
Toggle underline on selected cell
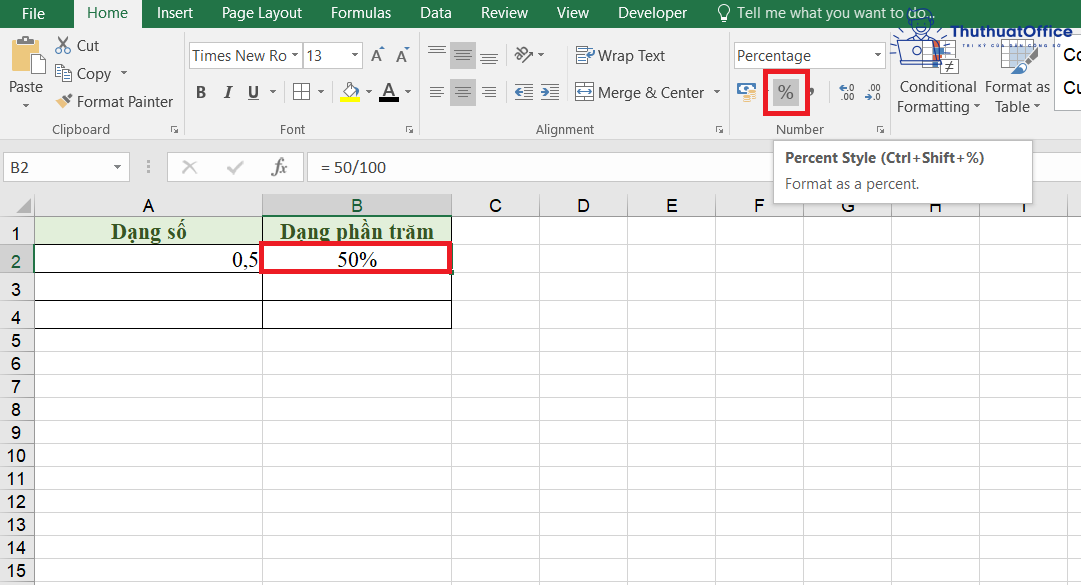[x=254, y=91]
